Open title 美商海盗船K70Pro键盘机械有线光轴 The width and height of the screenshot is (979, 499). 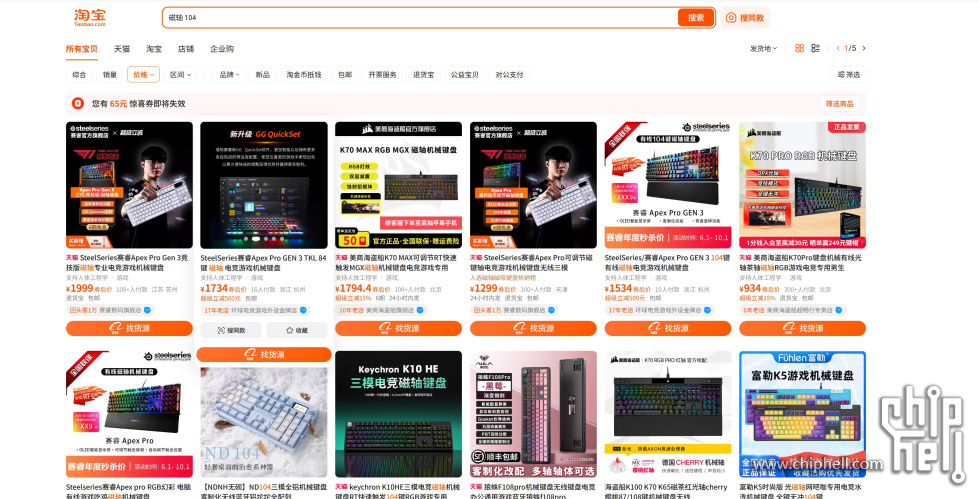tap(801, 262)
